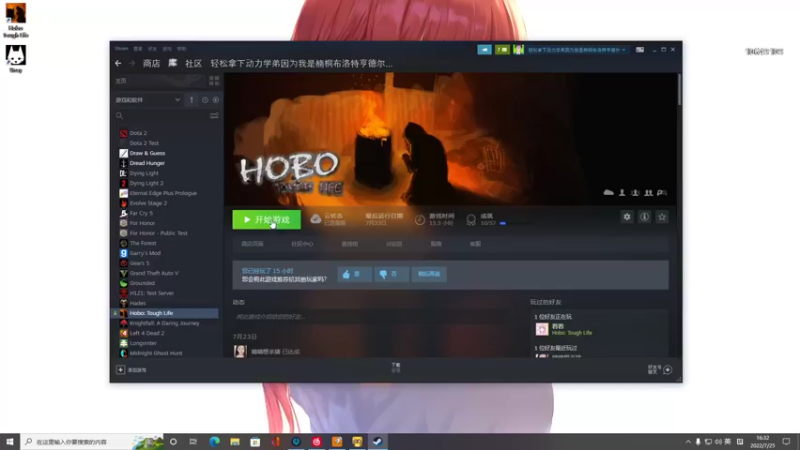800x450 pixels.
Task: Toggle the recent-activity clock filter icon
Action: [205, 100]
